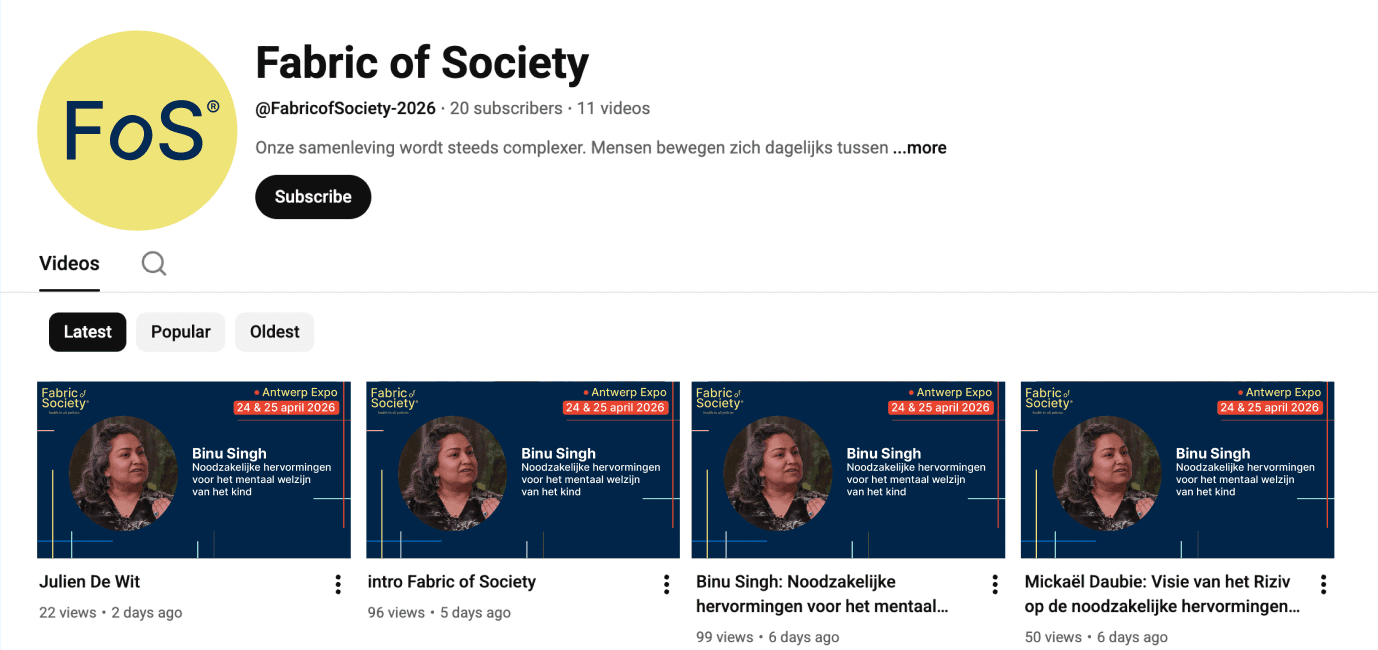Open Binu Singh Noodzakelijke hervormingen thumbnail
Screen dimensions: 1378x650
tap(848, 469)
